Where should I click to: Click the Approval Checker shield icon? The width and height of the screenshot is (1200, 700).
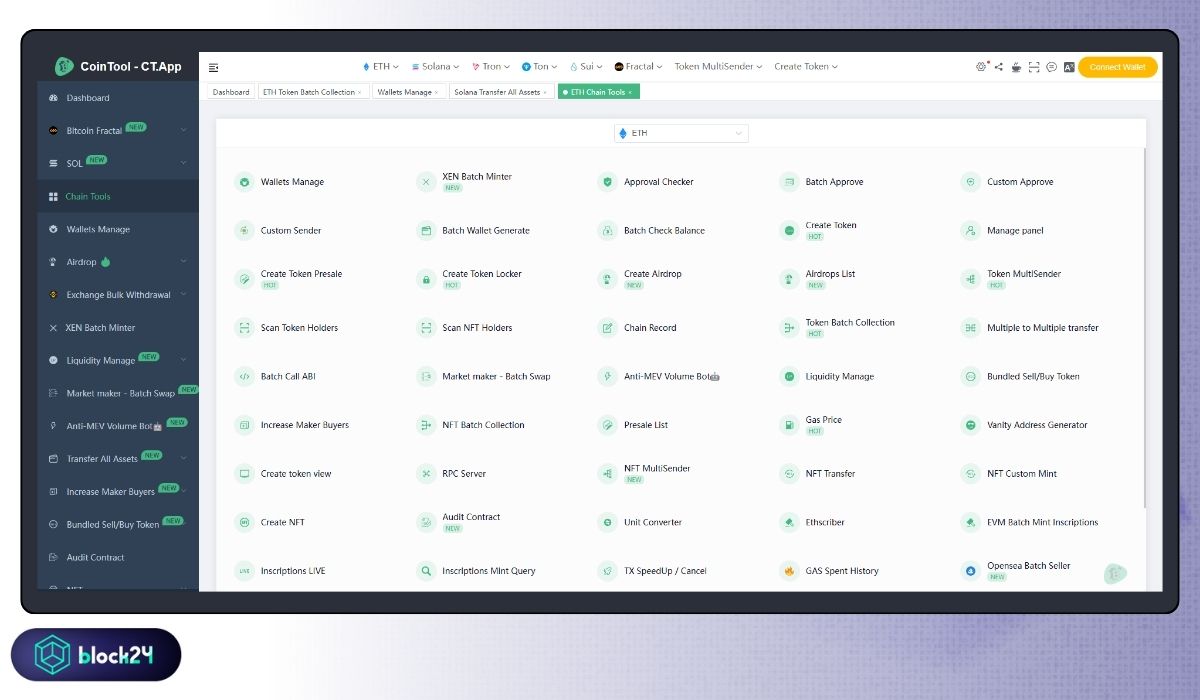(x=607, y=182)
